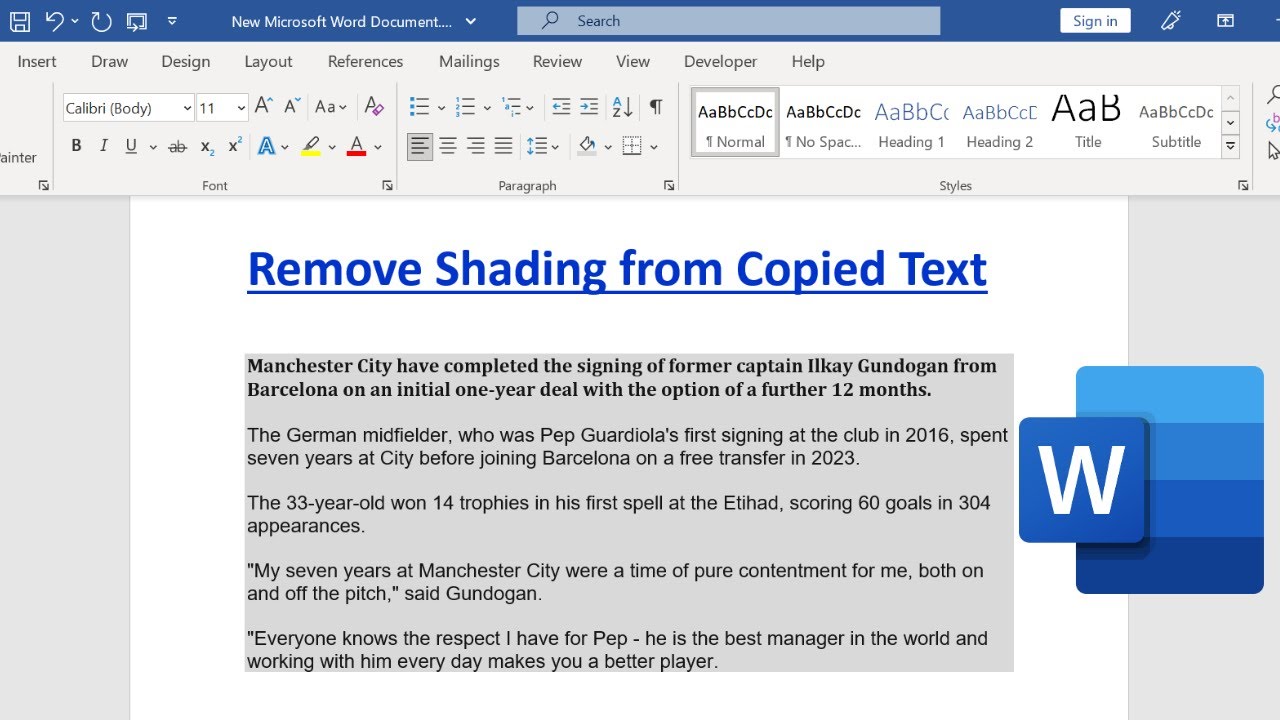Open Ribbon Display Options
Screen dimensions: 1280x720
click(1225, 21)
